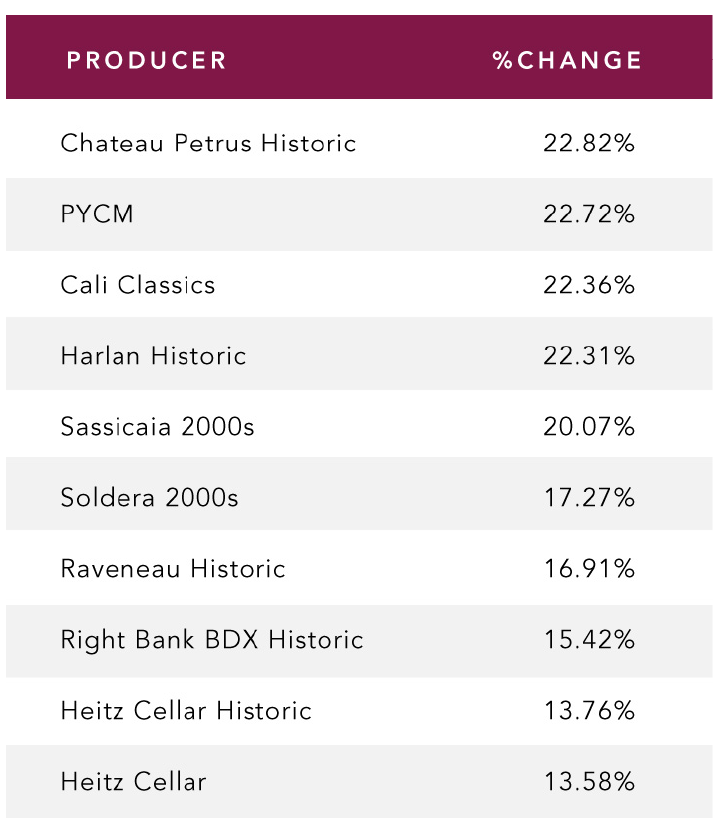Select Soldera 2000s producer
Screen dimensions: 727x829
pyautogui.click(x=150, y=498)
